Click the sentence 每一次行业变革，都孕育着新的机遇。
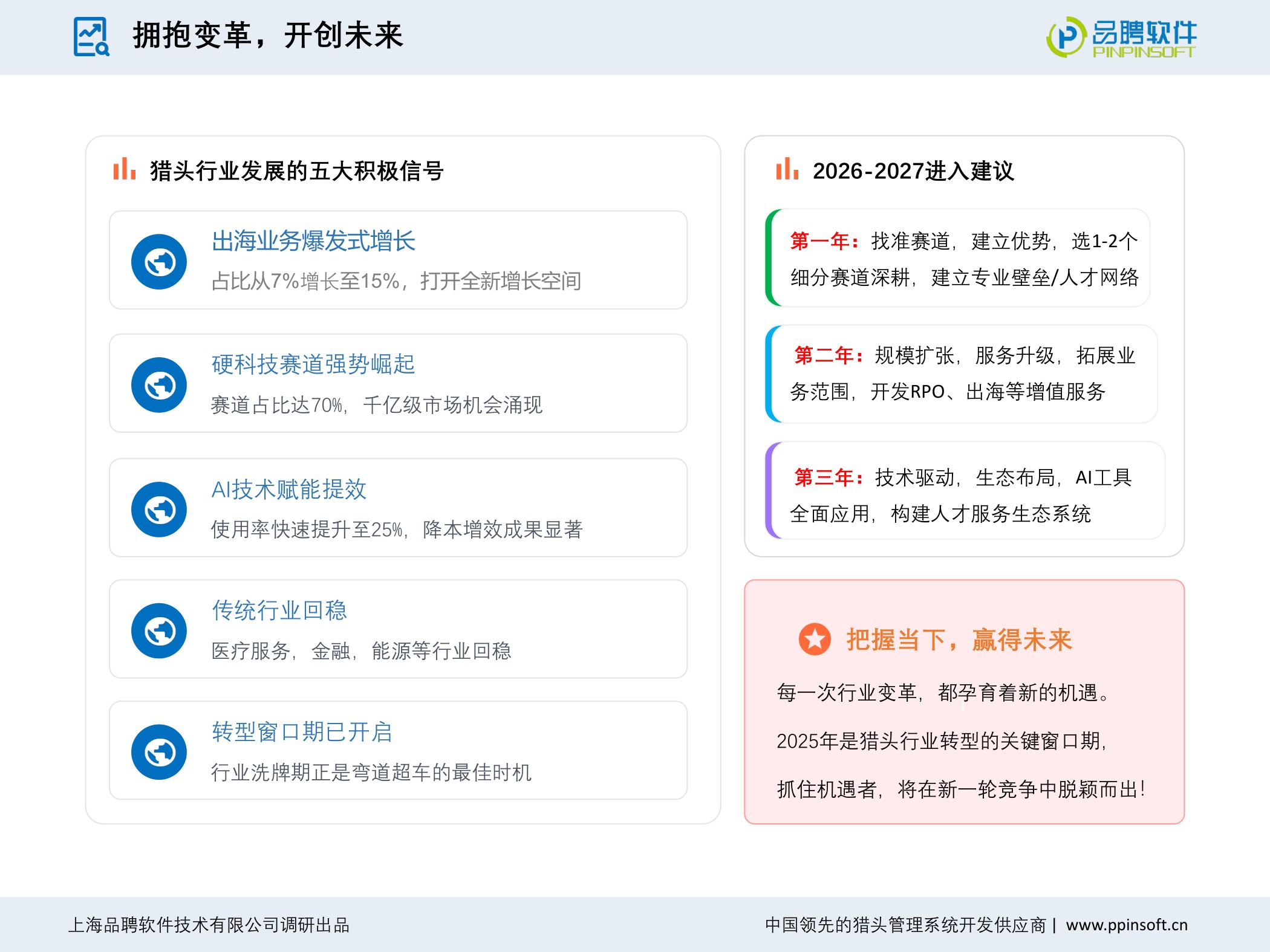This screenshot has height=952, width=1270. point(945,693)
